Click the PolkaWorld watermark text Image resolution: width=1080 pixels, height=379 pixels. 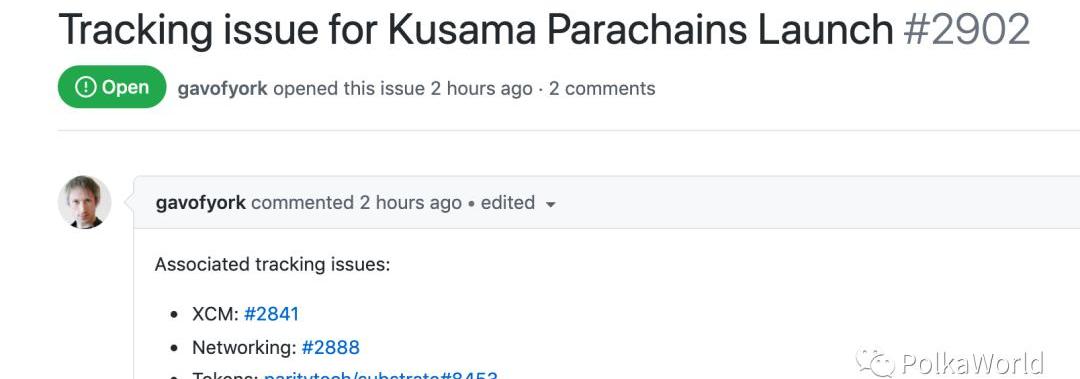point(972,363)
